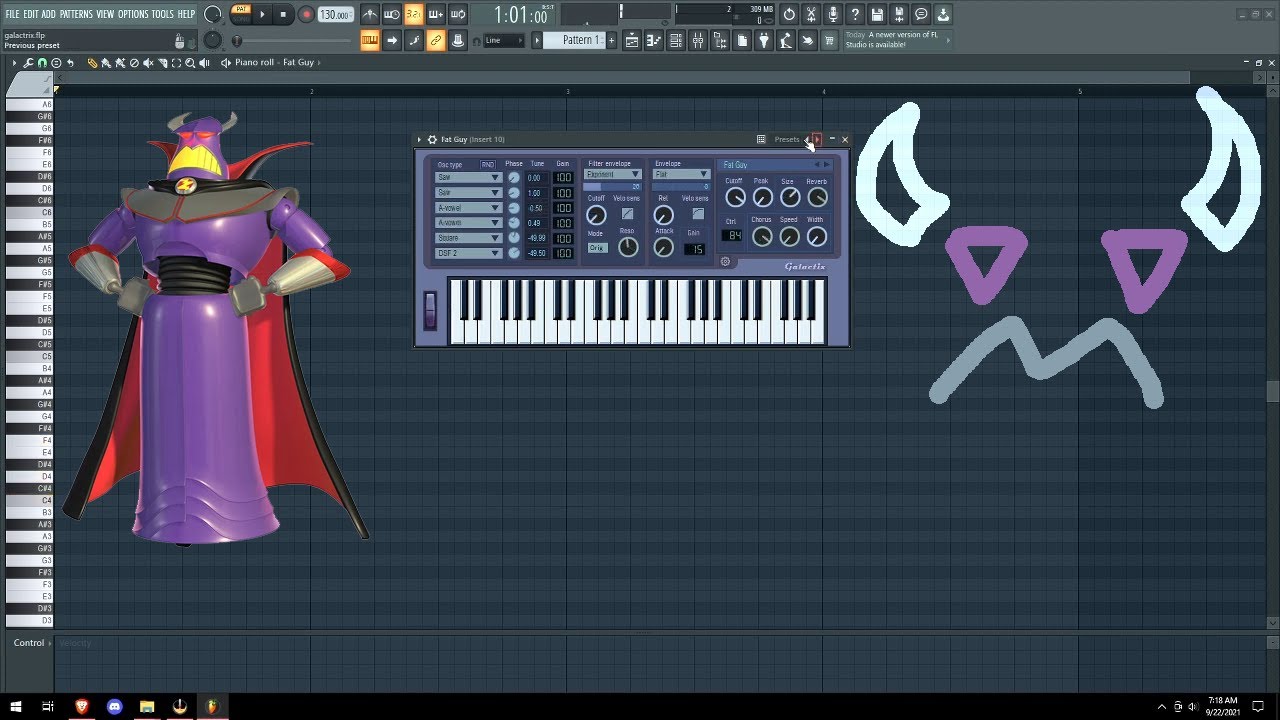Open the VIEW menu

[105, 14]
